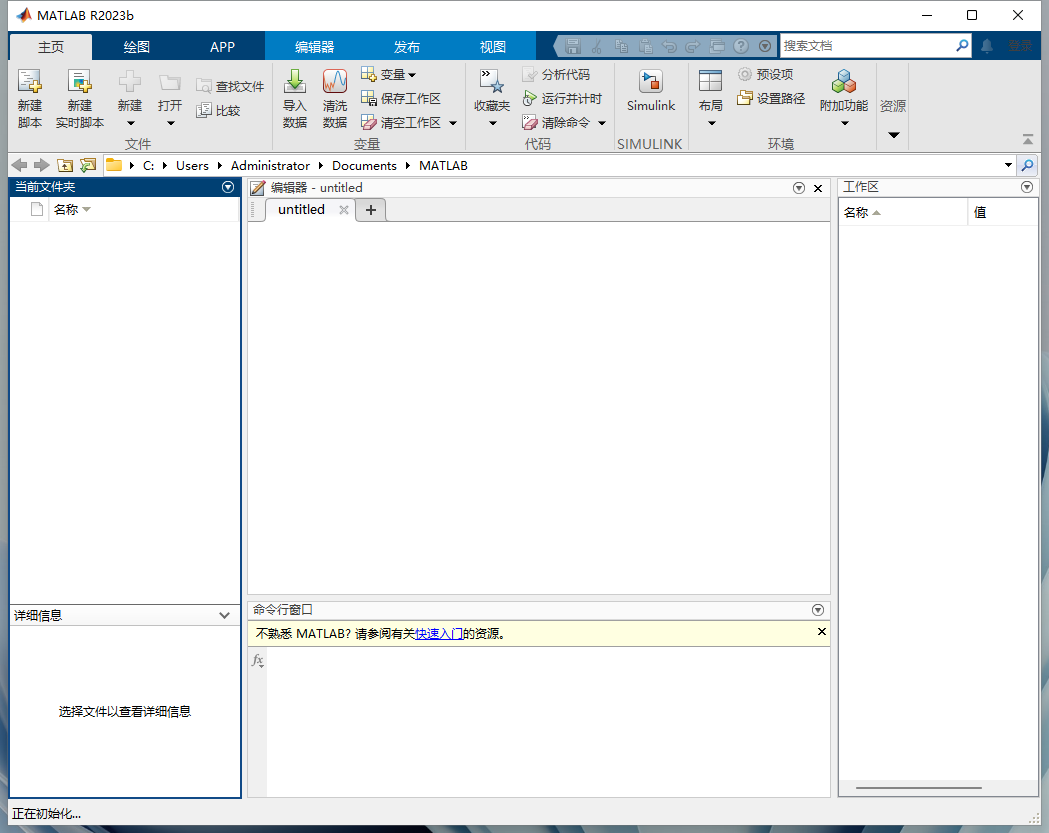This screenshot has height=833, width=1049.
Task: Add new editor tab with plus button
Action: pos(371,210)
